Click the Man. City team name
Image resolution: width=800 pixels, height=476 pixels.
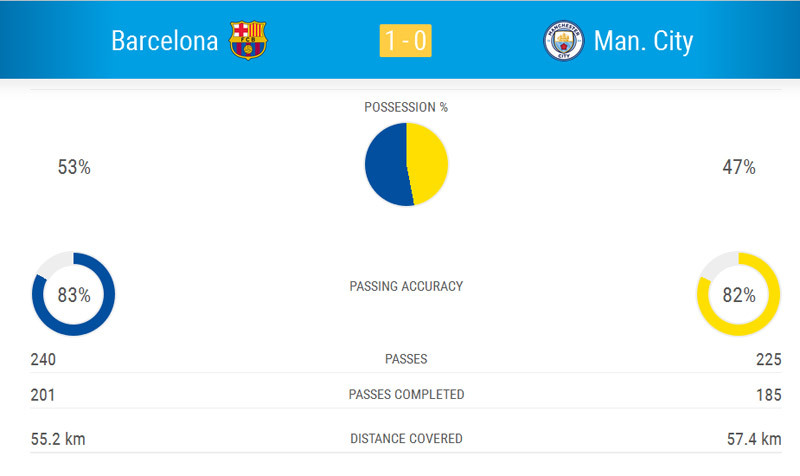(643, 41)
